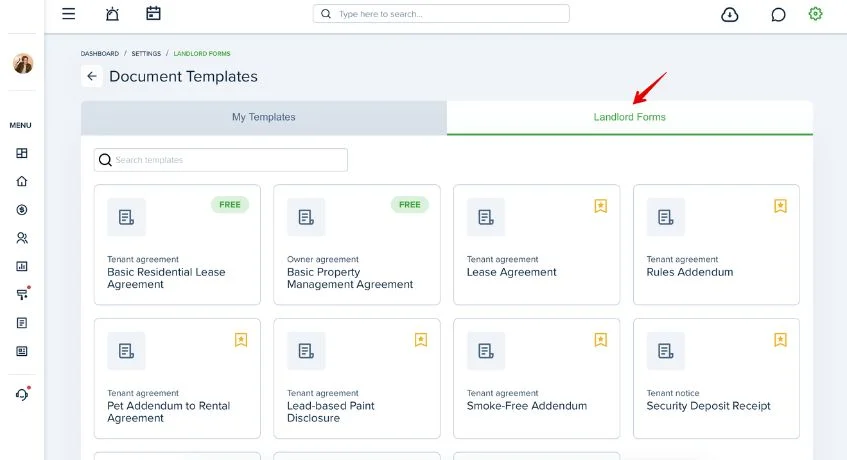This screenshot has width=847, height=460.
Task: Select the Landlord Forms tab
Action: click(629, 117)
